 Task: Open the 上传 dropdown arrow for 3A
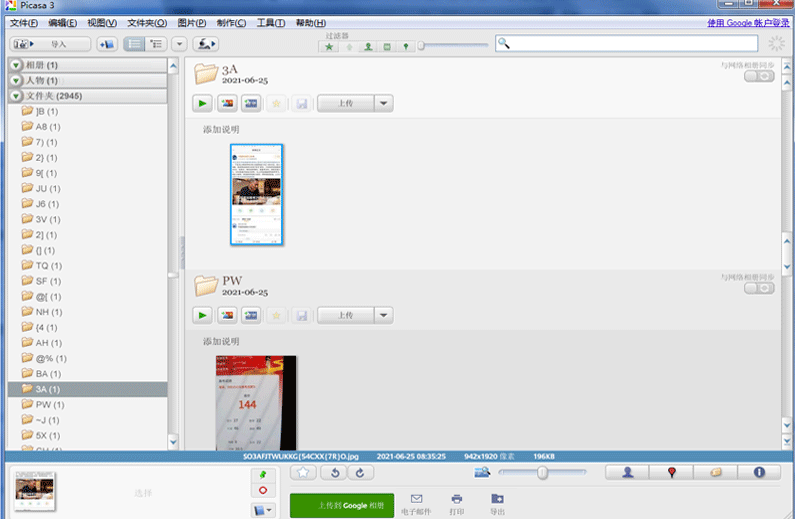[x=384, y=103]
